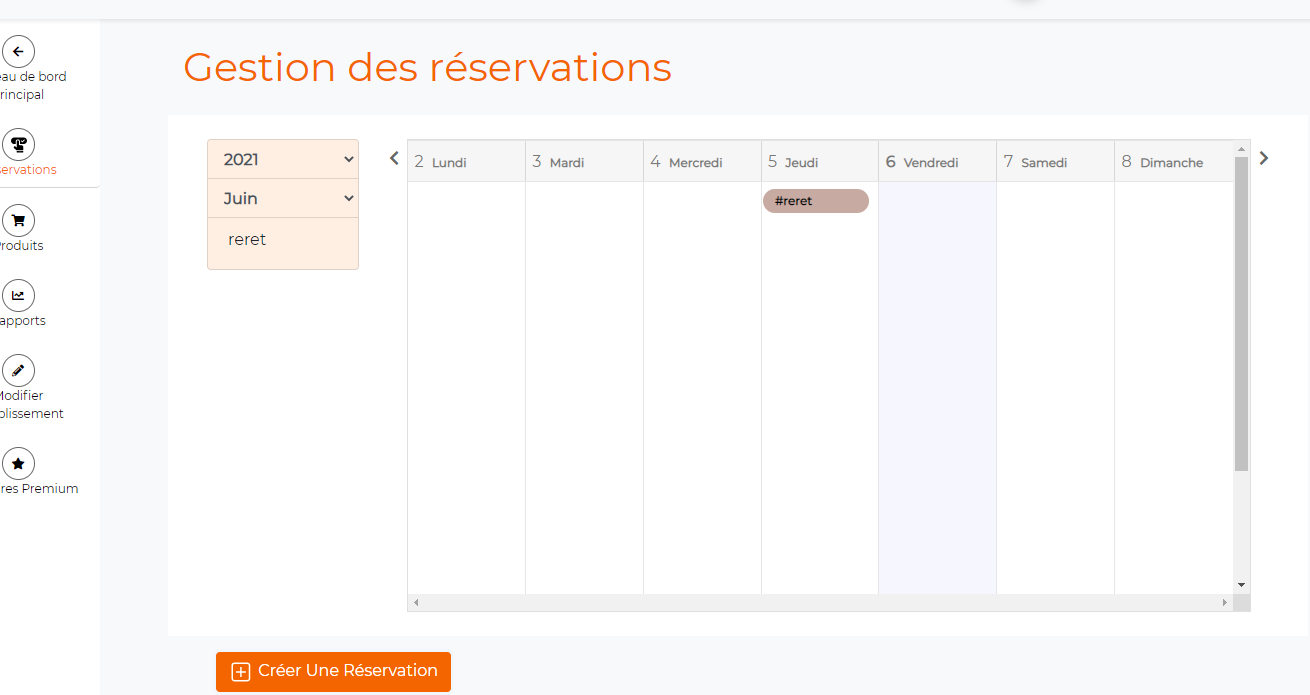The image size is (1310, 695).
Task: Click the calendar vertical scrollbar thumb
Action: pos(1241,313)
